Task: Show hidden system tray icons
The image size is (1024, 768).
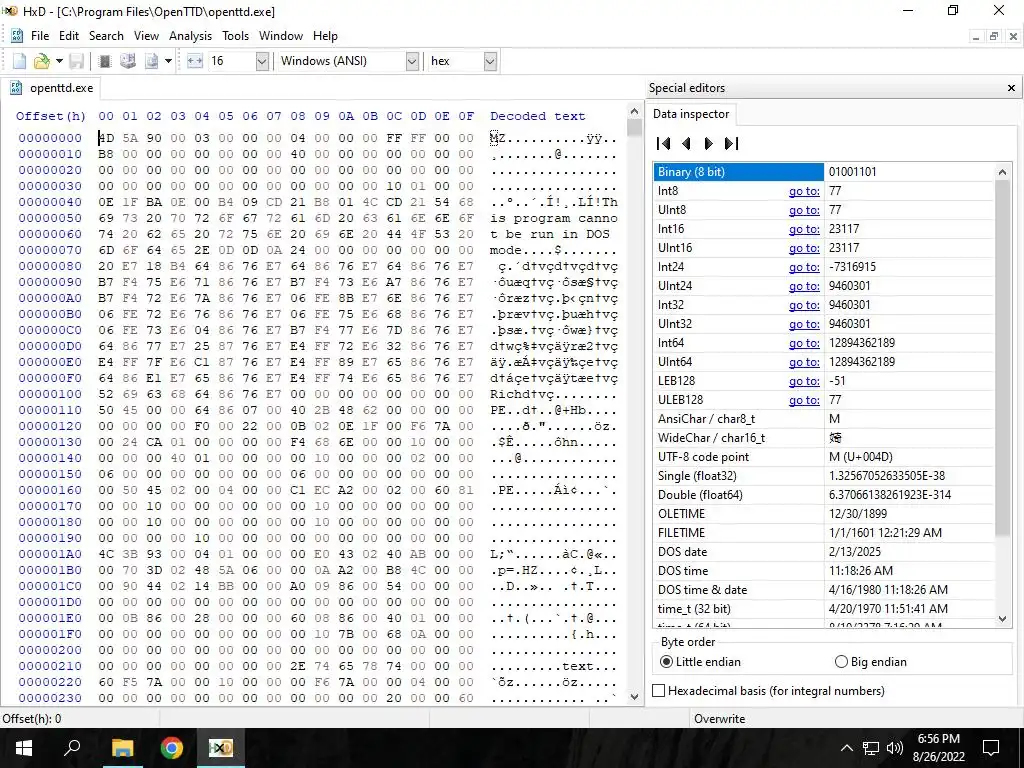Action: pos(846,748)
